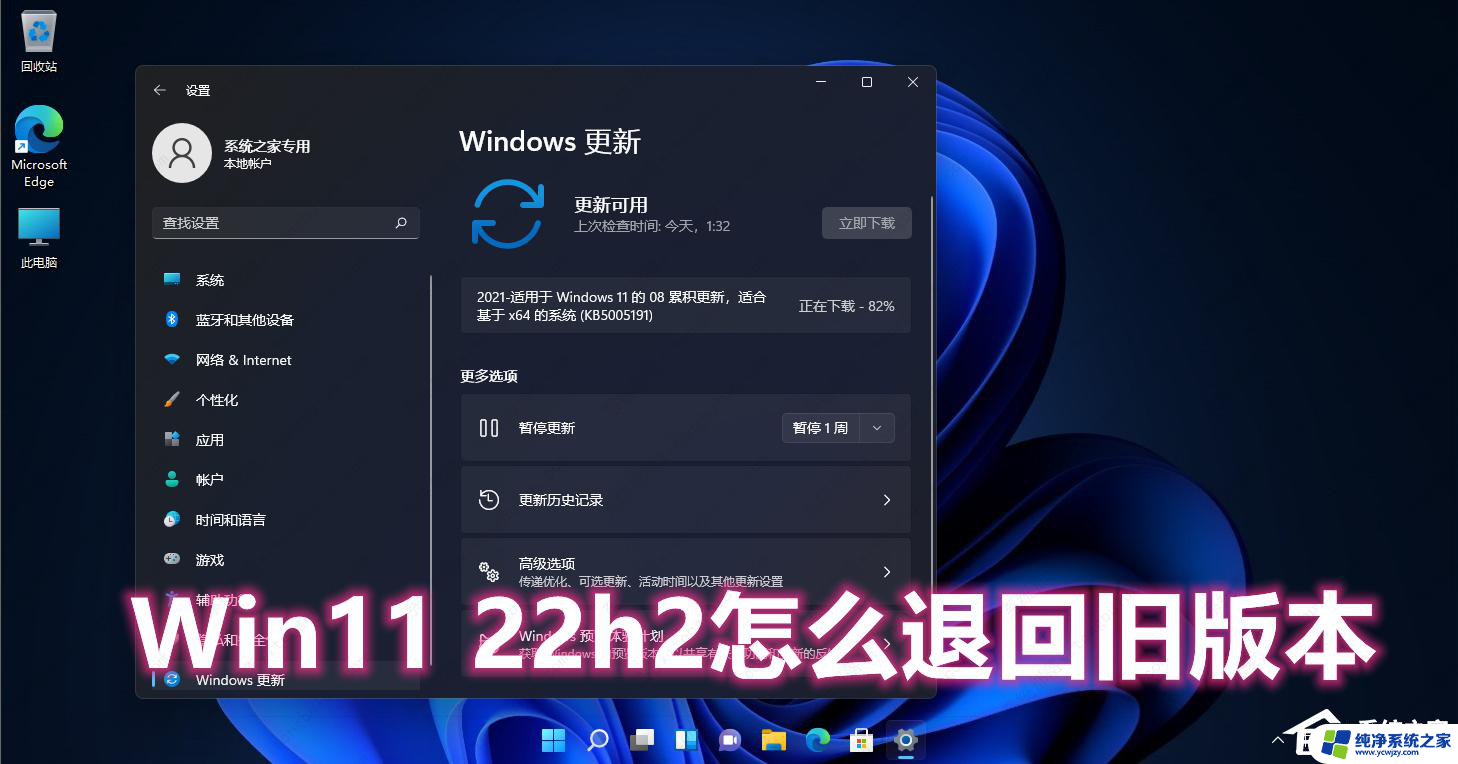Screen dimensions: 1458x764
Task: Open 帐户 settings
Action: tap(286, 480)
